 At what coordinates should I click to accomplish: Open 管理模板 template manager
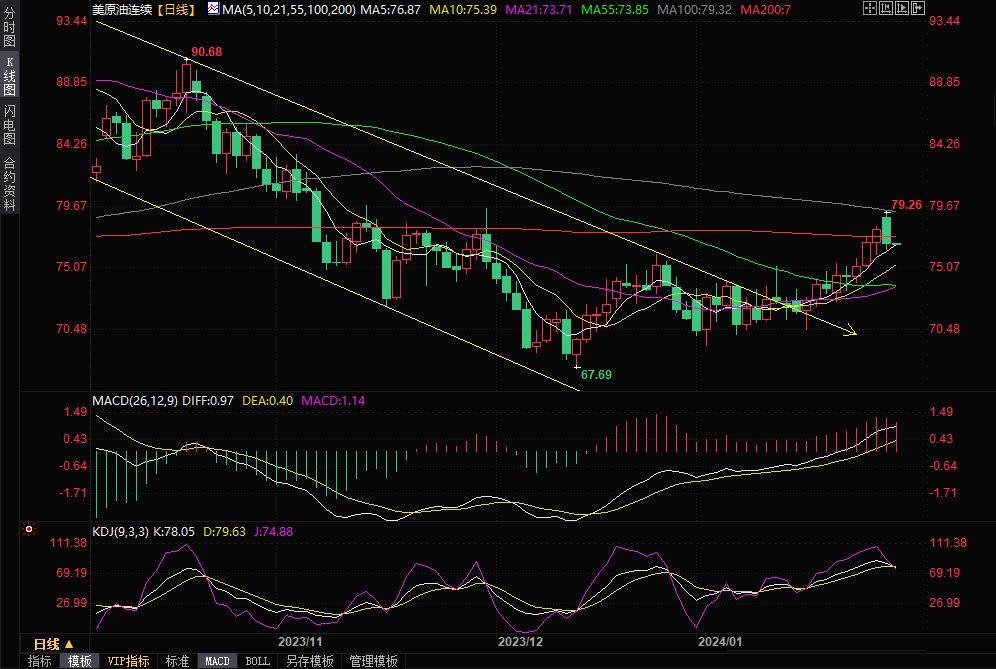(x=373, y=661)
